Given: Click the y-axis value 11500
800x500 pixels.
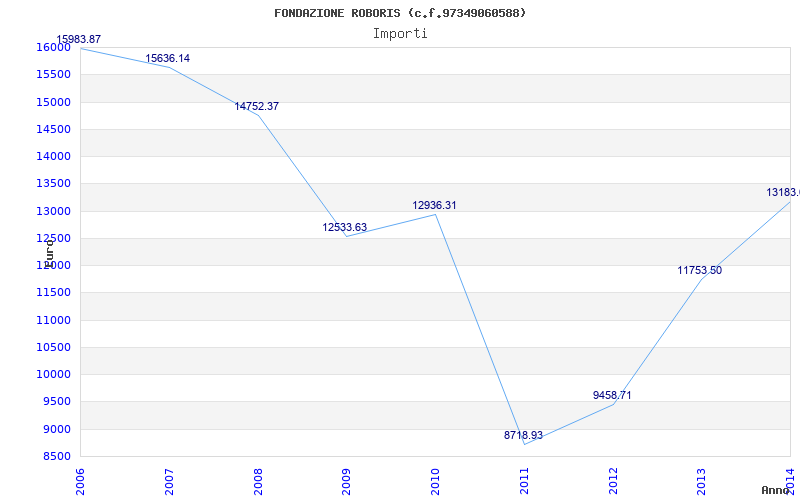Looking at the screenshot, I should 53,293.
